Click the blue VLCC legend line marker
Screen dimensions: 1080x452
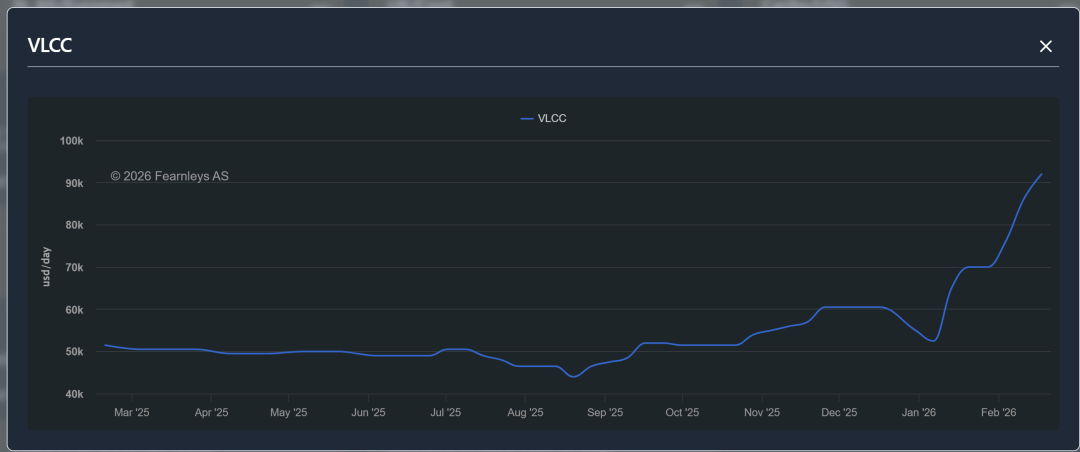[527, 118]
